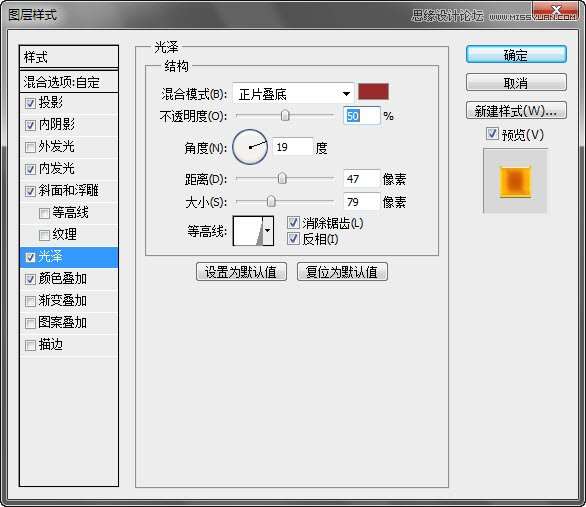Select the 描边 effect row label
Image resolution: width=586 pixels, height=507 pixels.
51,345
